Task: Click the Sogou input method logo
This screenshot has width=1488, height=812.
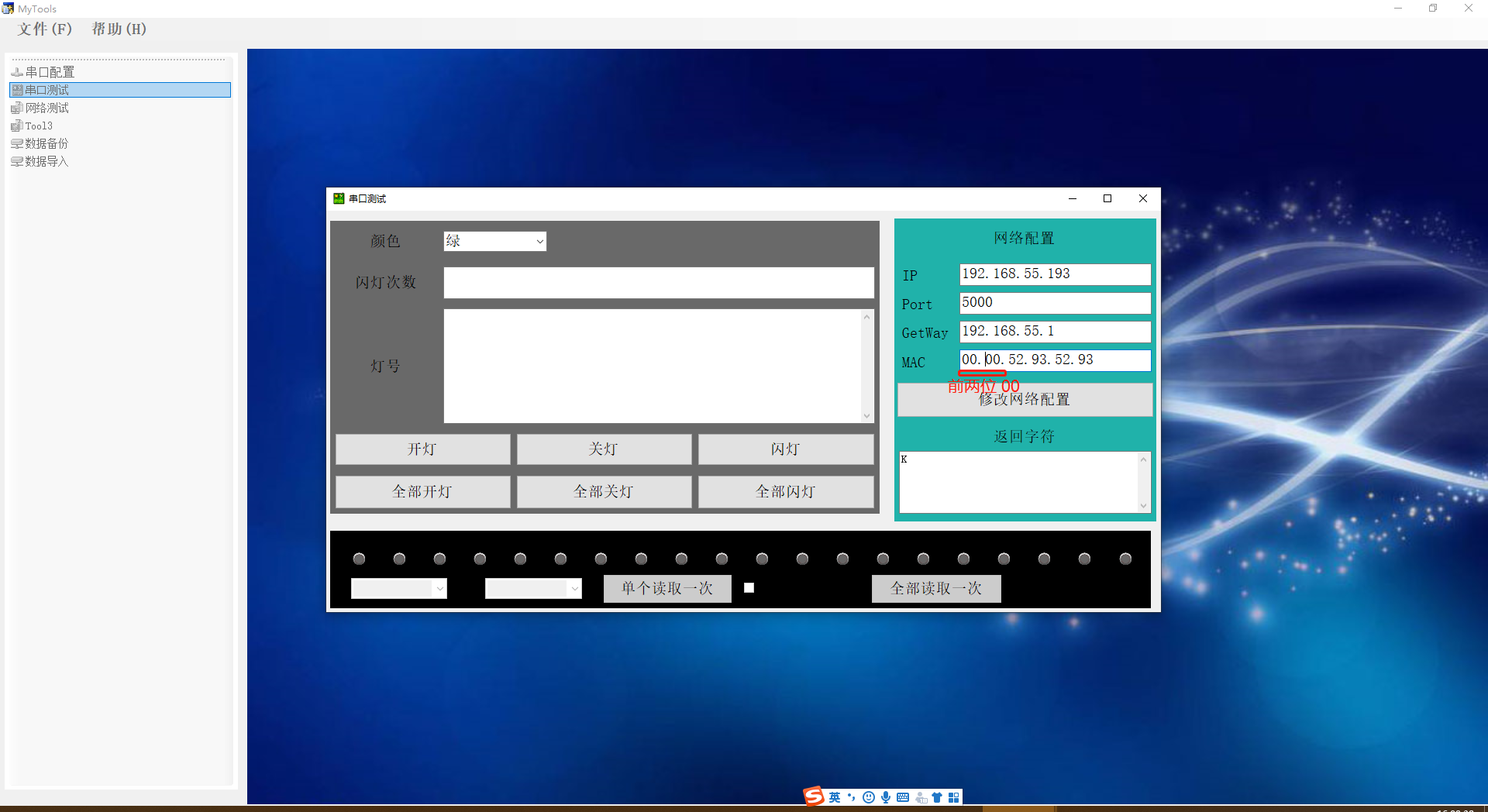Action: coord(813,797)
